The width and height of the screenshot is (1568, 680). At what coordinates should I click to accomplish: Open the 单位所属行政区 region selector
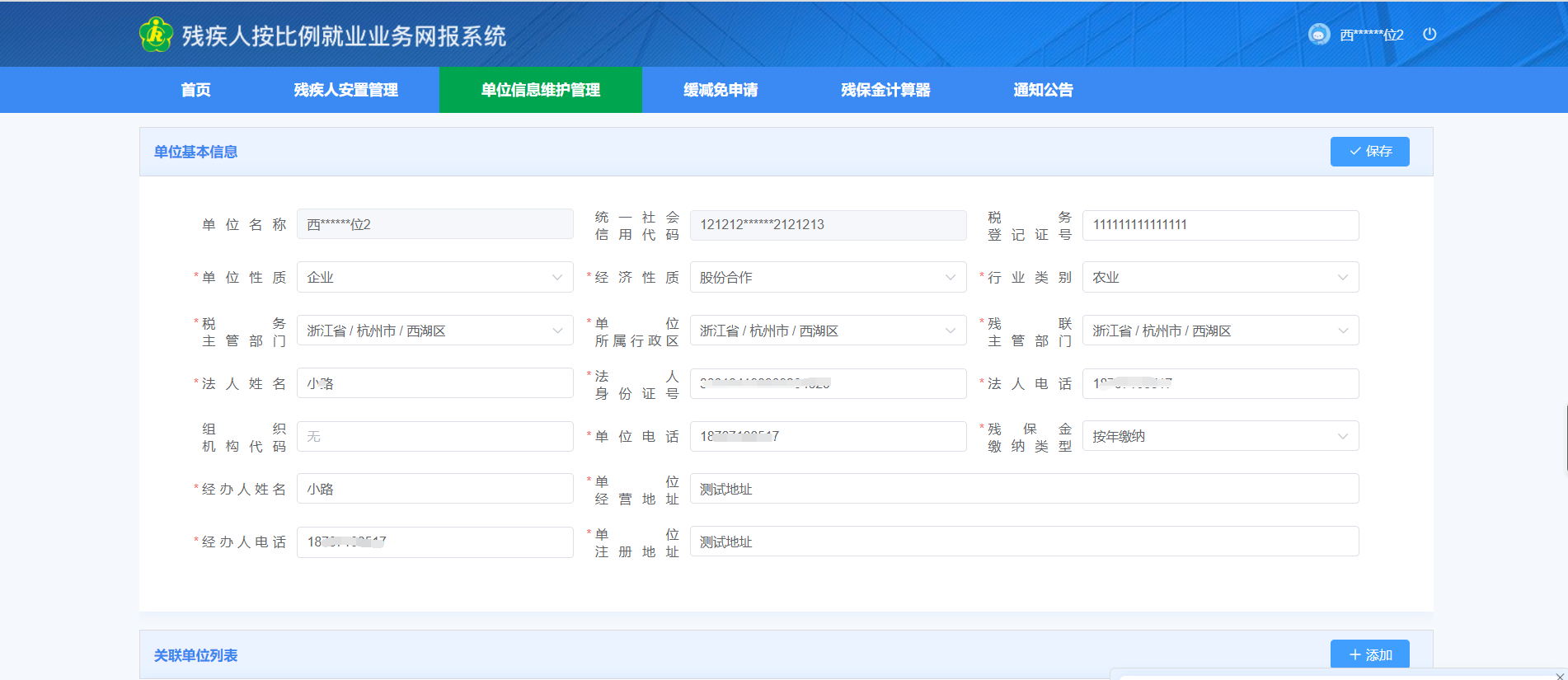point(828,331)
